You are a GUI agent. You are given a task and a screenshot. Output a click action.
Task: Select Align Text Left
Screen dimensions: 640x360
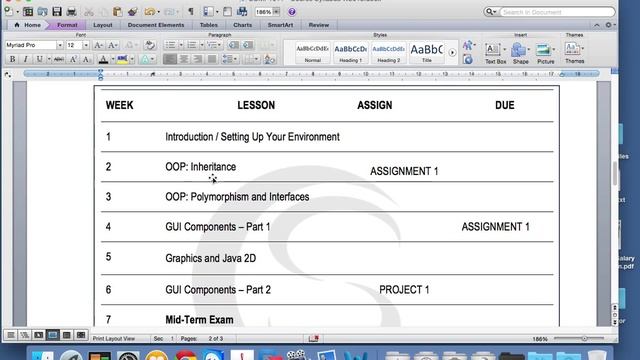click(170, 60)
